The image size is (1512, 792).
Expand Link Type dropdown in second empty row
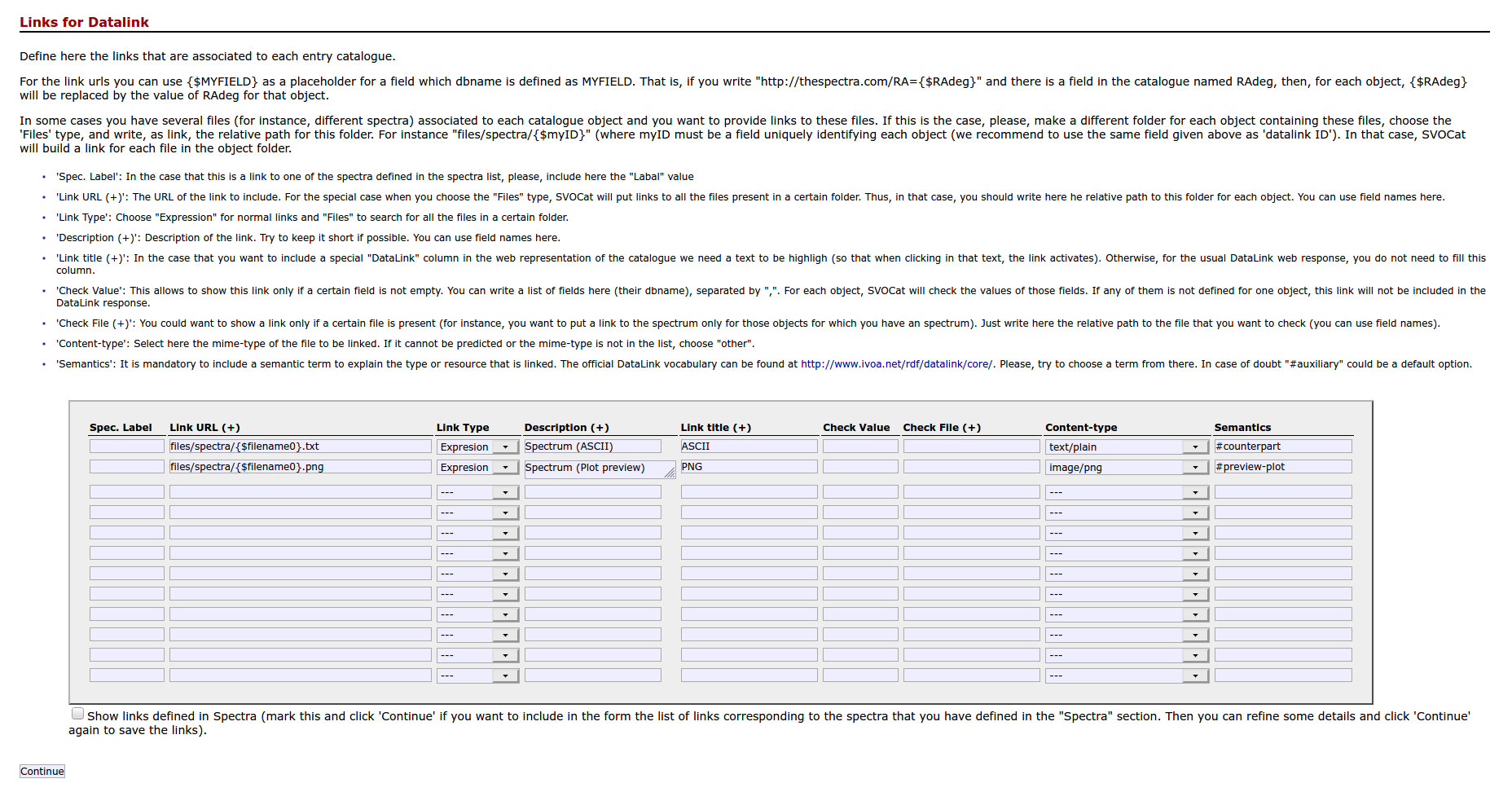pos(477,513)
